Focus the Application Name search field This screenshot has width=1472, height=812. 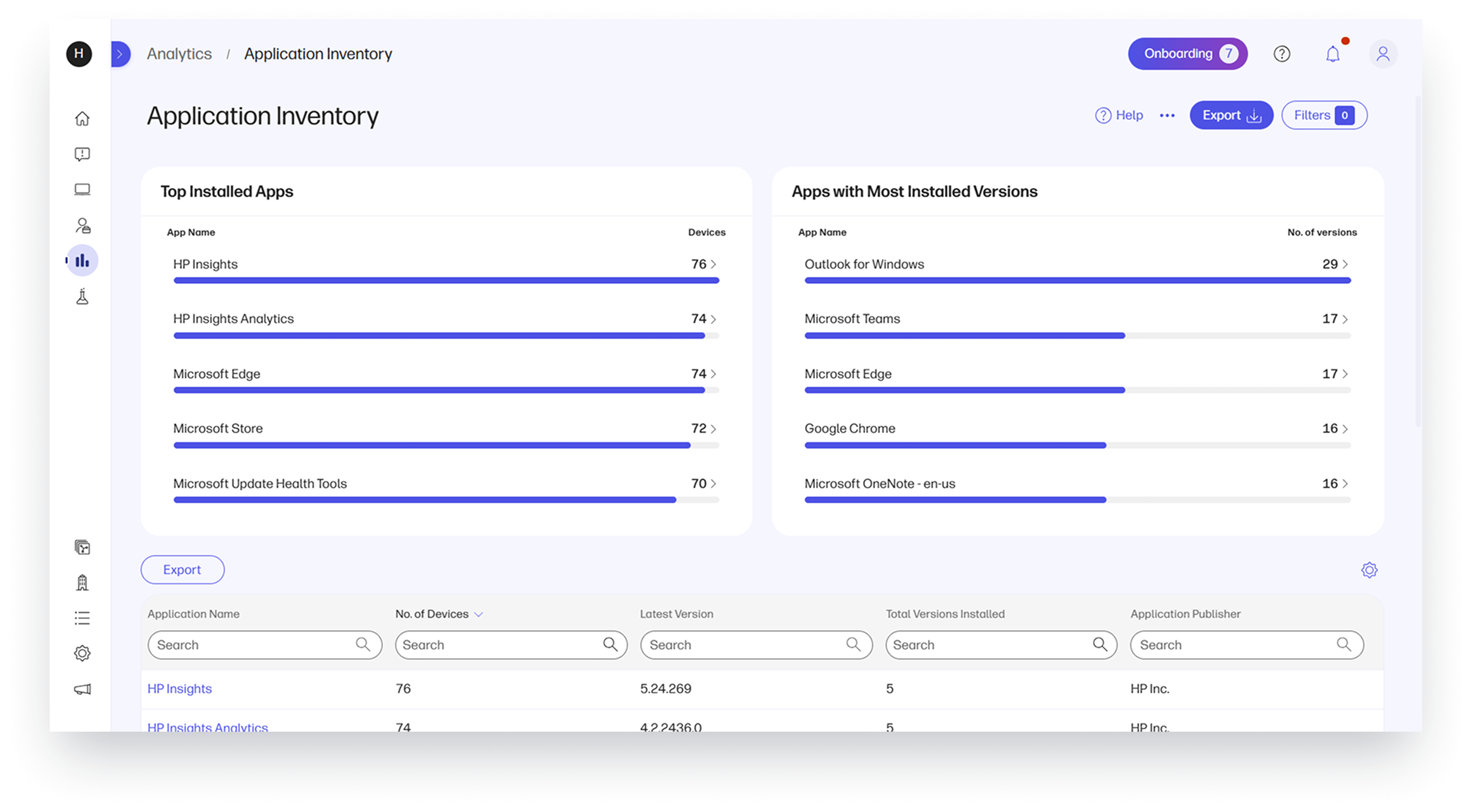pos(264,645)
